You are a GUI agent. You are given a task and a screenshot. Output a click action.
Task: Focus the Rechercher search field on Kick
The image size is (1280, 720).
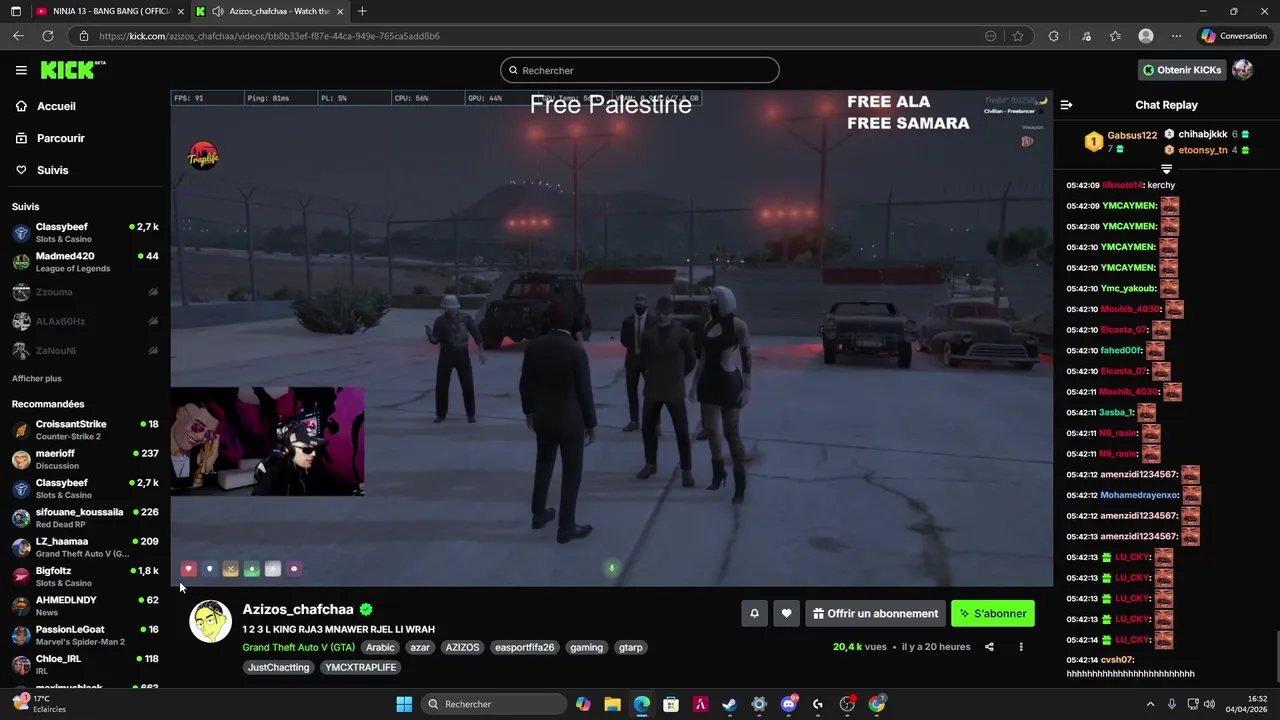tap(640, 70)
